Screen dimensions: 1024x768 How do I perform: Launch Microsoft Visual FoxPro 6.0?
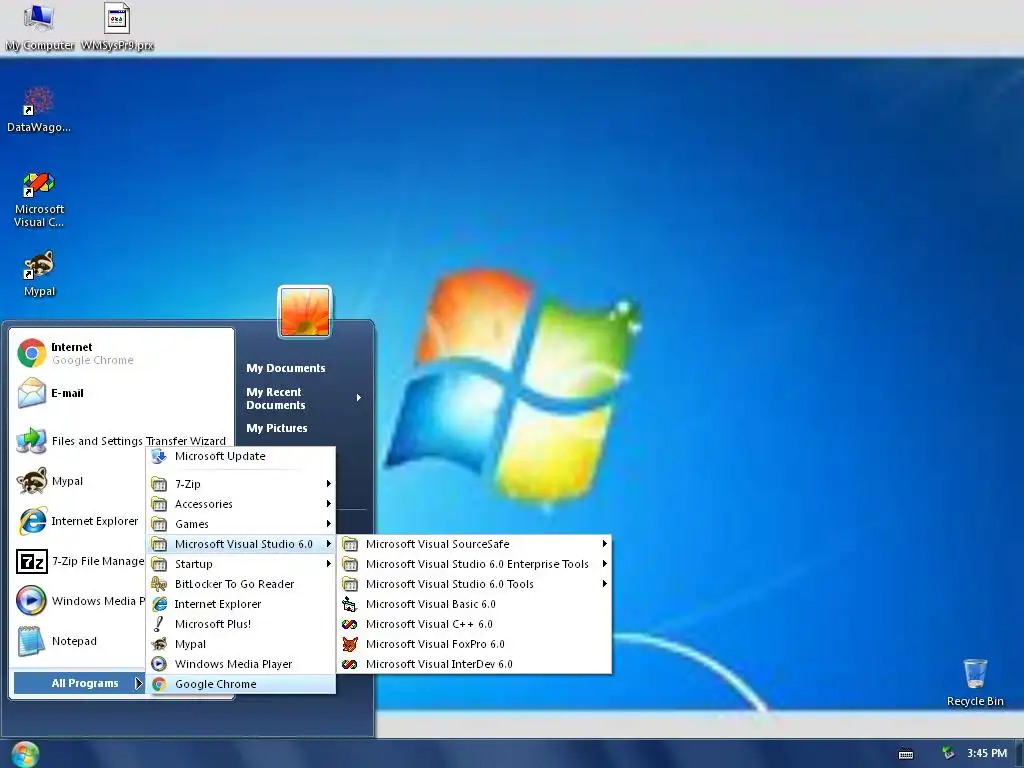pyautogui.click(x=475, y=644)
